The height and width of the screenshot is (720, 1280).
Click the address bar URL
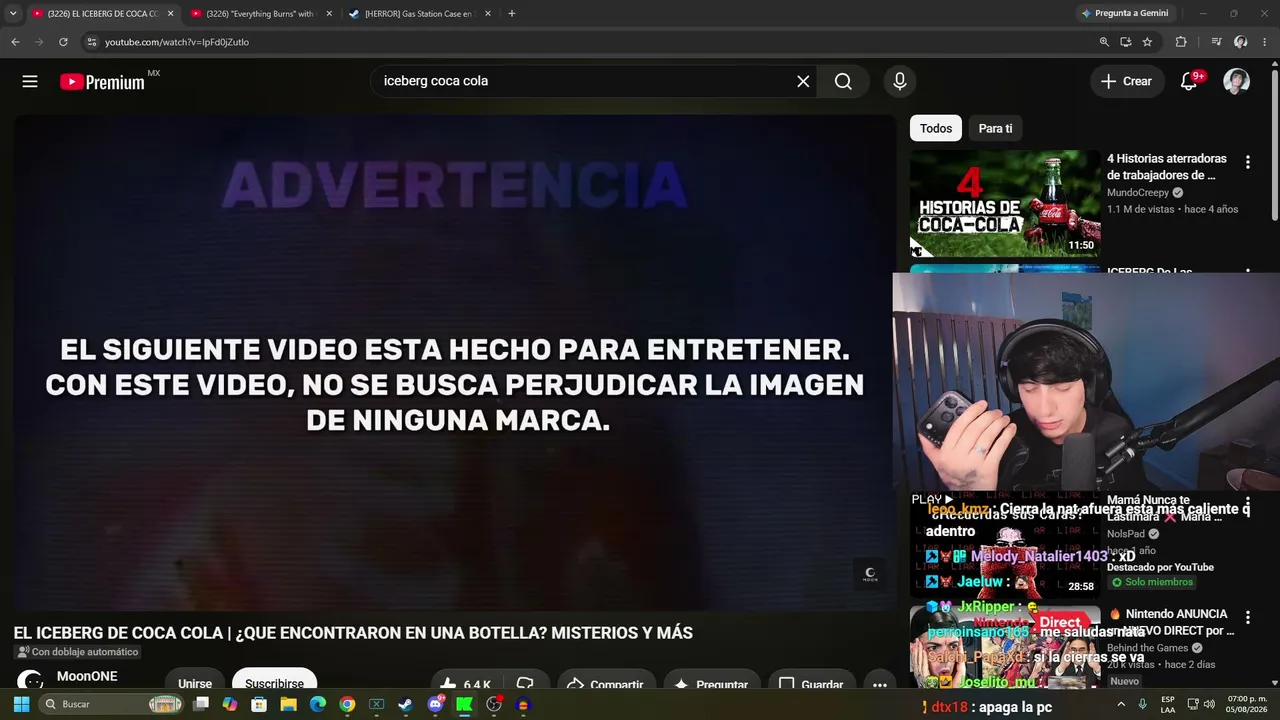tap(177, 42)
